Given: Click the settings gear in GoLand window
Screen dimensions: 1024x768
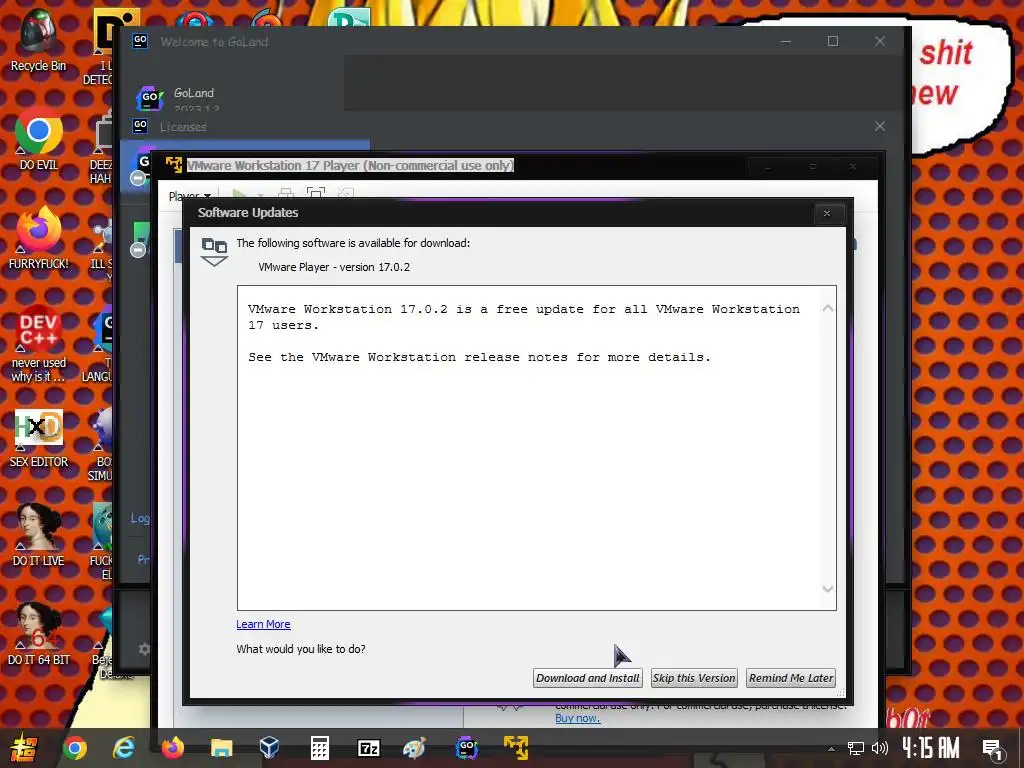Looking at the screenshot, I should click(x=144, y=648).
